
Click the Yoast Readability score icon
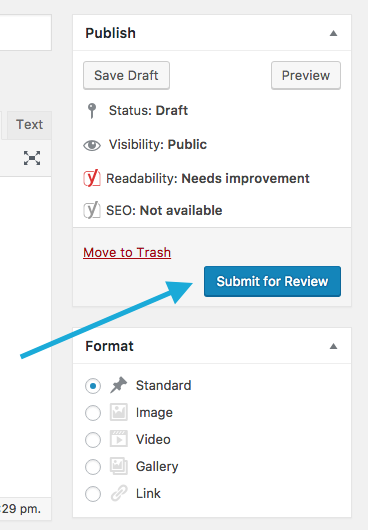point(92,178)
